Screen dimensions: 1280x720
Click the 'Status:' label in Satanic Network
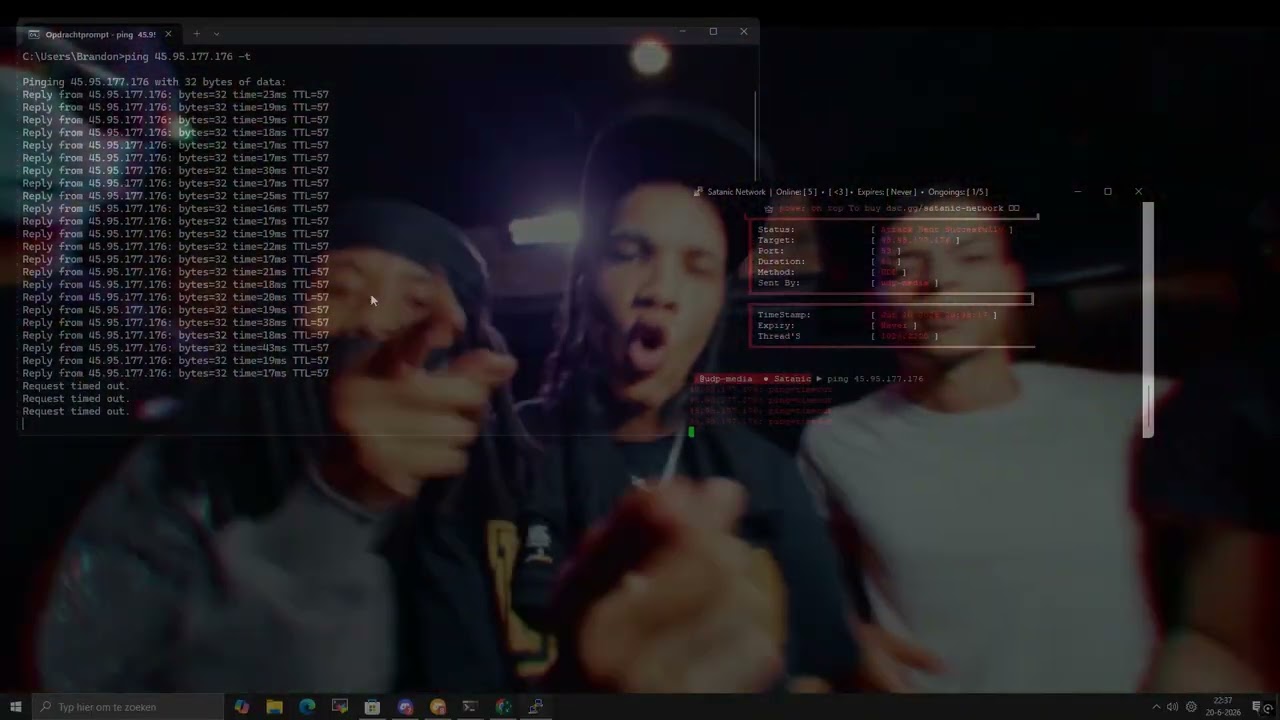pyautogui.click(x=776, y=230)
